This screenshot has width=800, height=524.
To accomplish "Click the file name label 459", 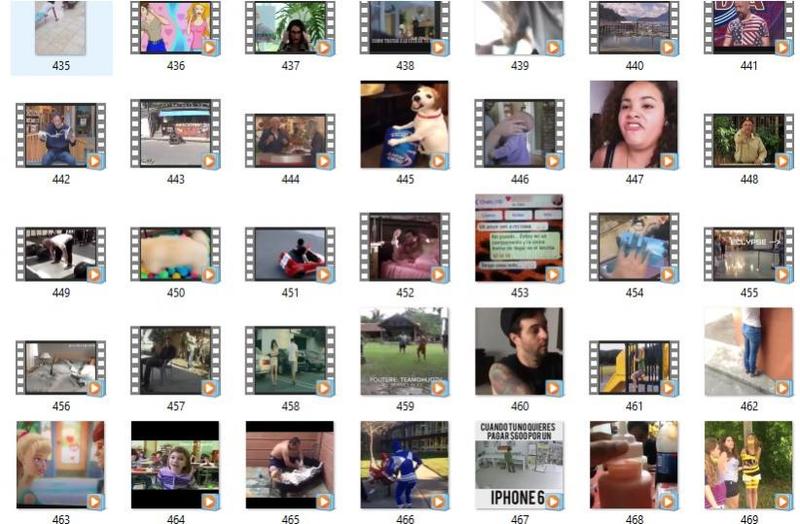I will point(405,407).
